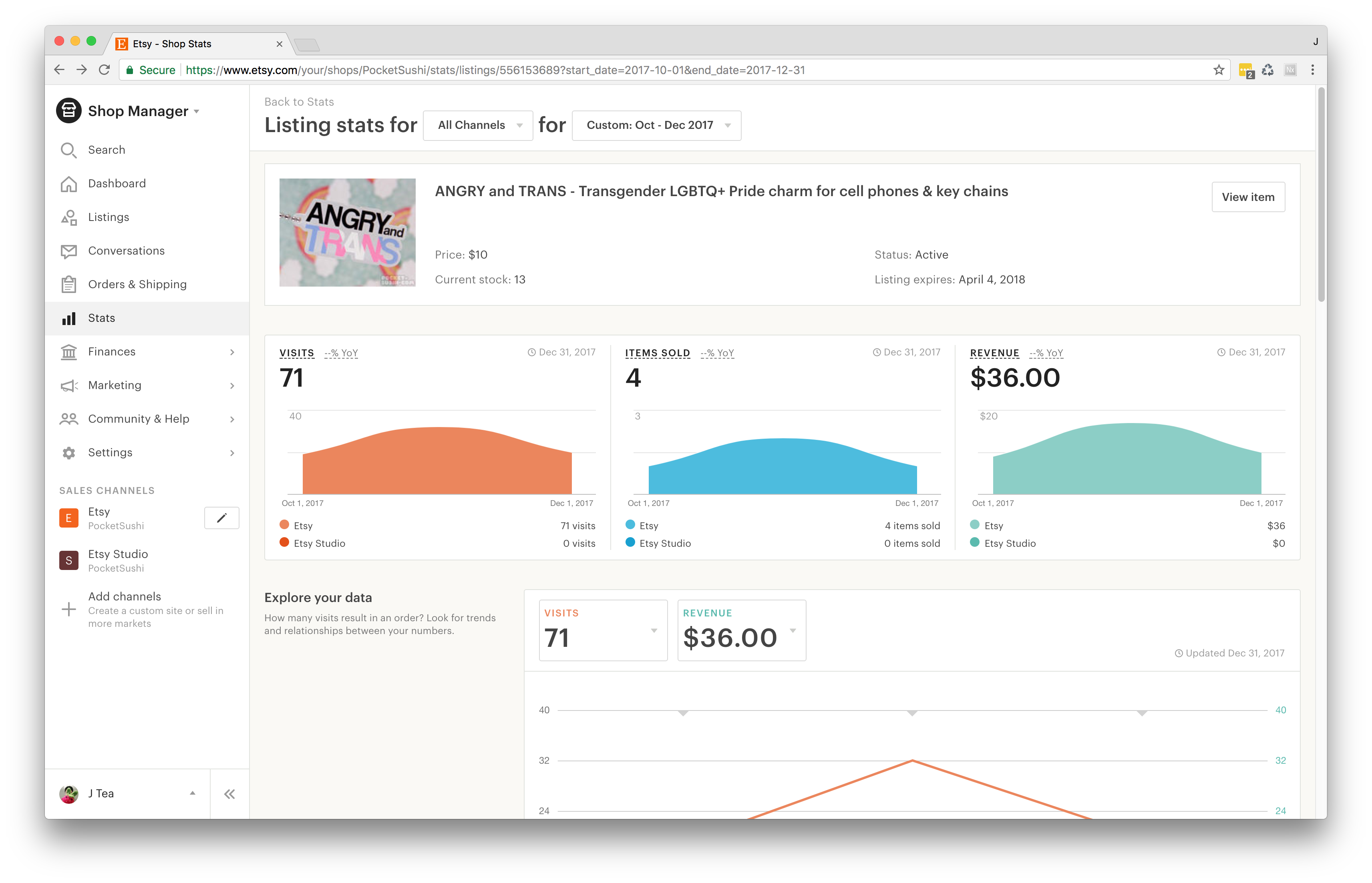Open the Custom: Oct - Dec 2017 date dropdown
Screen dimensions: 1372x883
656,126
